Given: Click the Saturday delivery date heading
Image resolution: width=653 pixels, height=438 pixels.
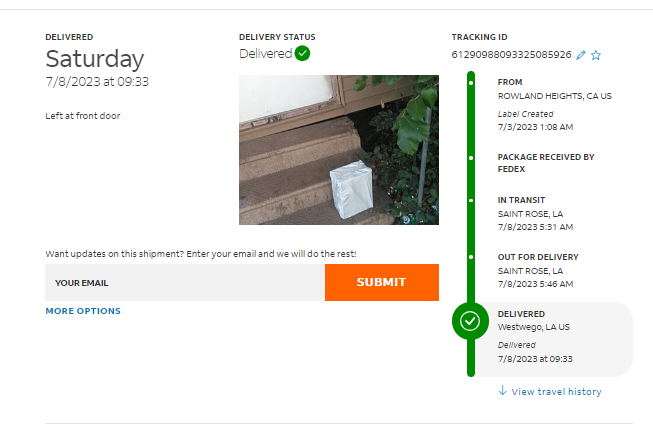Looking at the screenshot, I should point(95,59).
